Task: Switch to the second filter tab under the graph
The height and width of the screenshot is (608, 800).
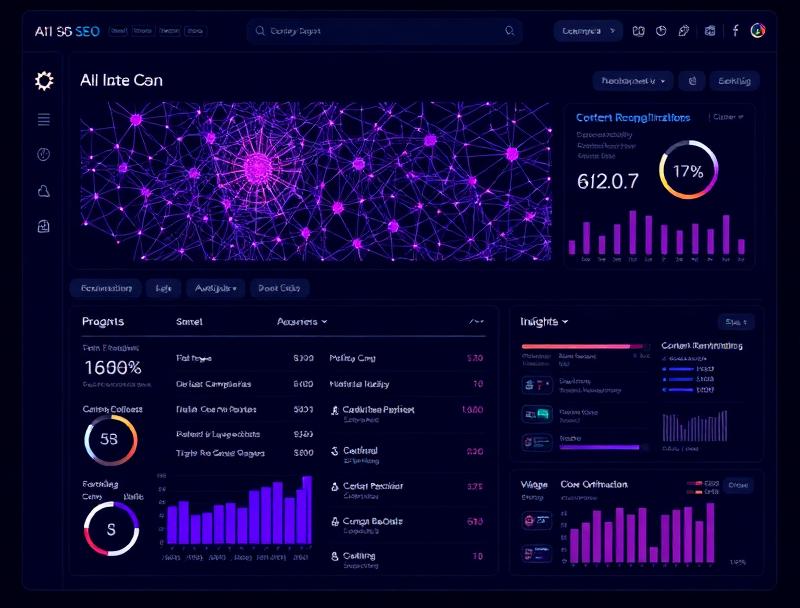Action: point(164,288)
